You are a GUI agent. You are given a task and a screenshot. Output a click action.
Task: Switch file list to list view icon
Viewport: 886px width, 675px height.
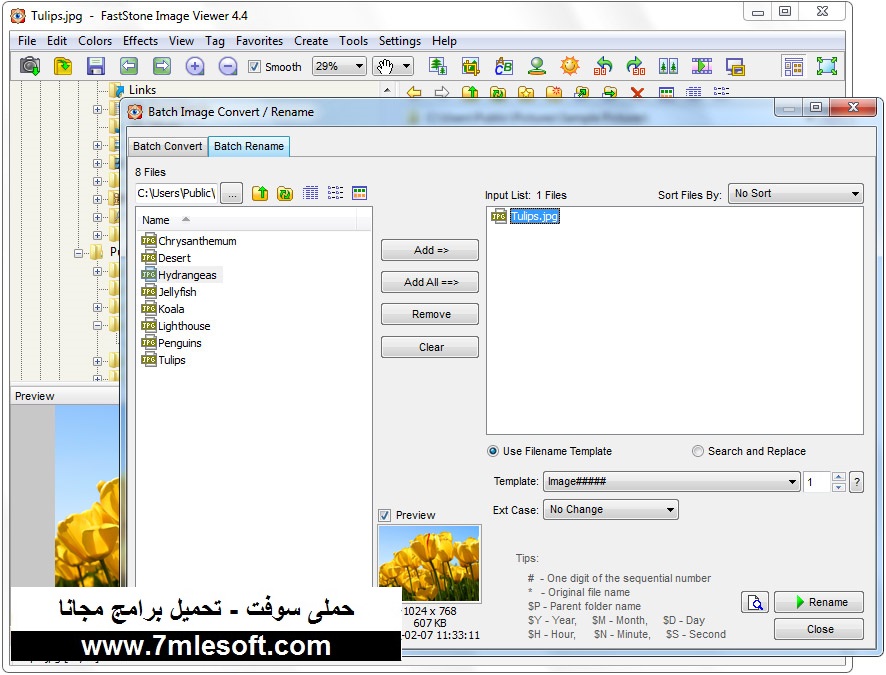(335, 193)
